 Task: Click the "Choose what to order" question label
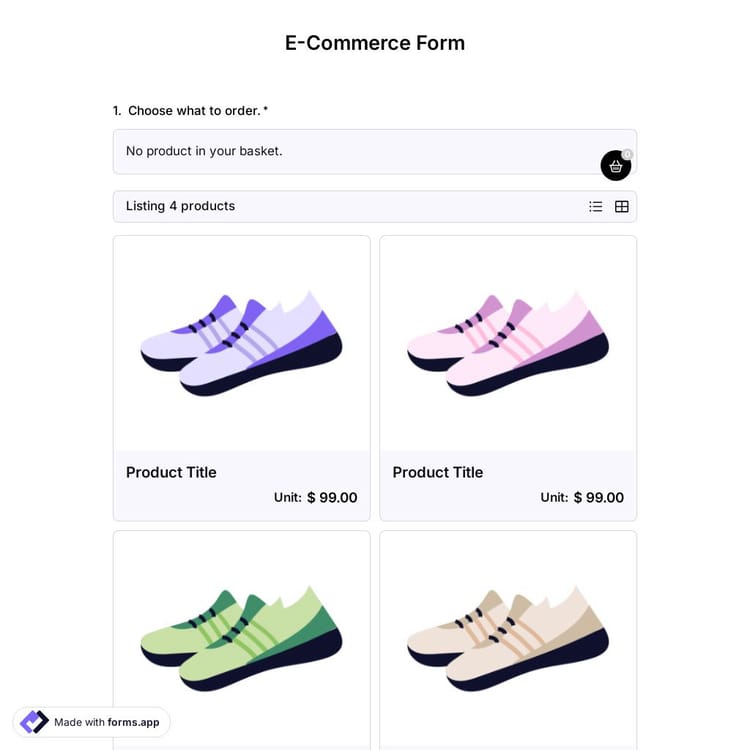coord(194,111)
